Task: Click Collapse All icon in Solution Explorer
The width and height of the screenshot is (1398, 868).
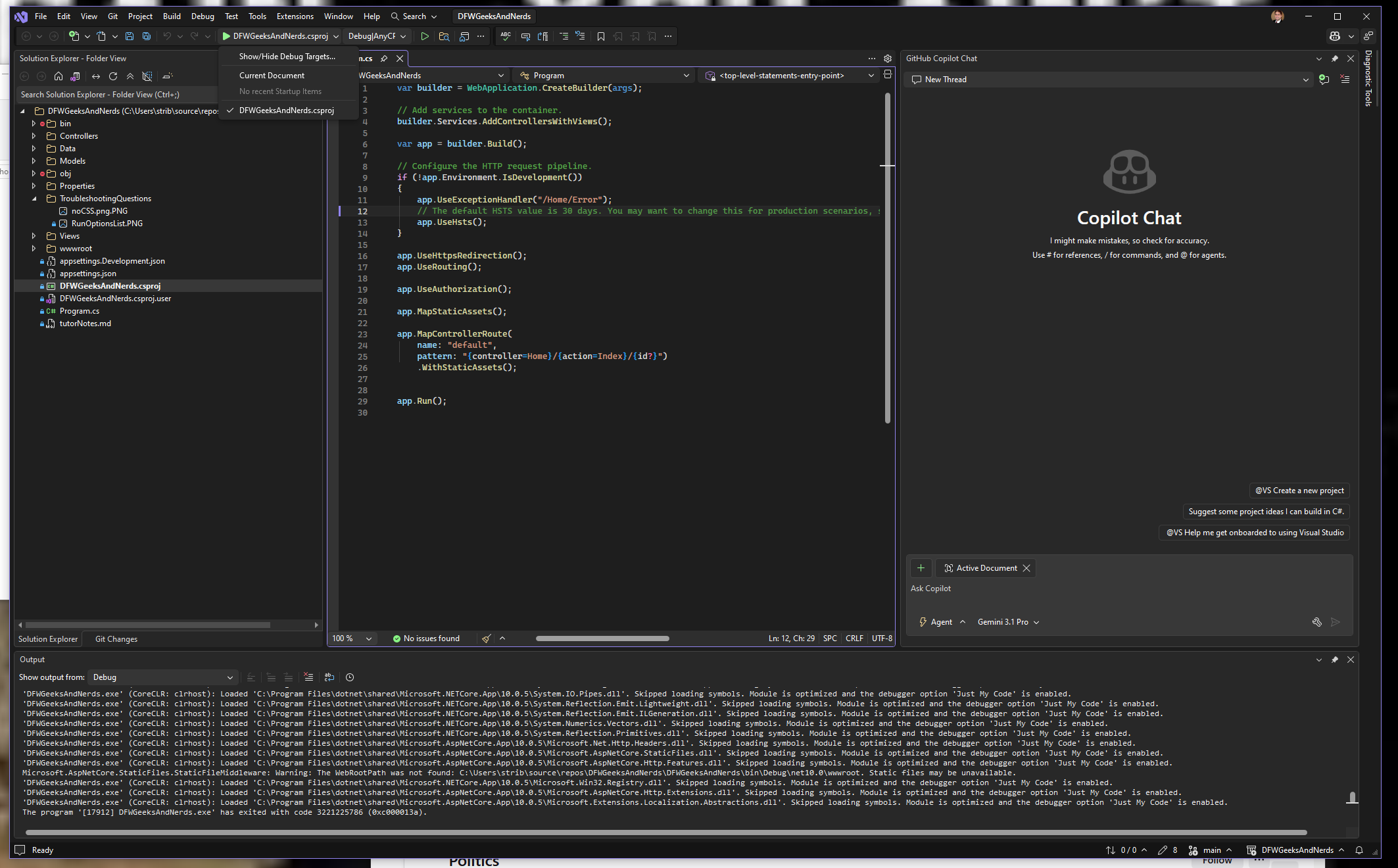Action: coord(130,76)
